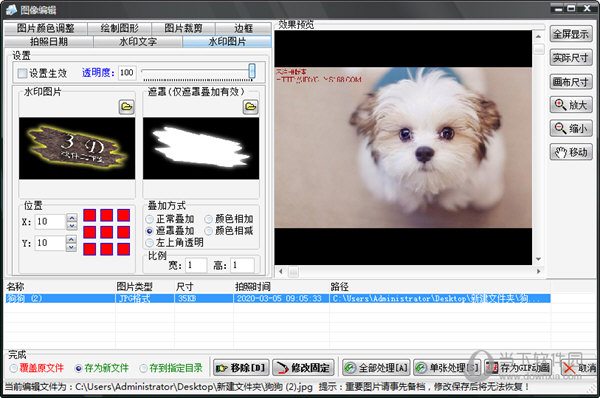Increase X position with up arrow
The image size is (600, 398).
pos(72,218)
